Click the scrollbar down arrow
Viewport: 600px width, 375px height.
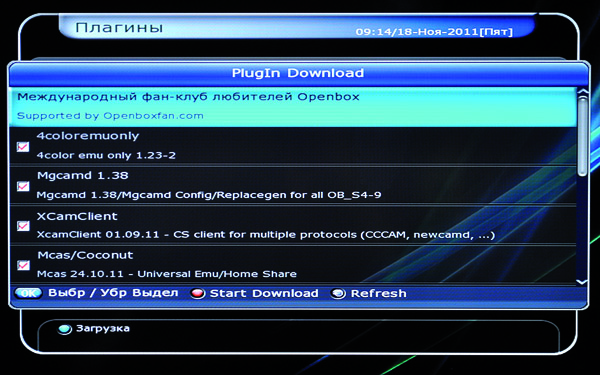(x=582, y=282)
